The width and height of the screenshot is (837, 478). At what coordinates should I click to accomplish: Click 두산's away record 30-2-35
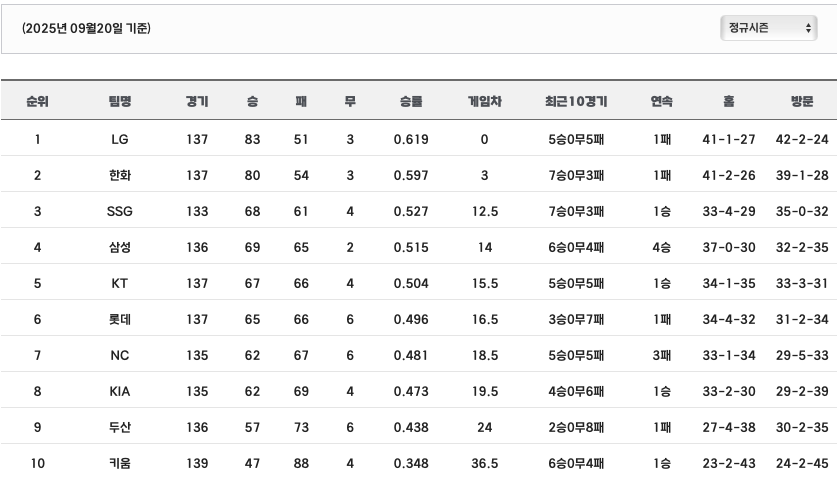pyautogui.click(x=802, y=427)
